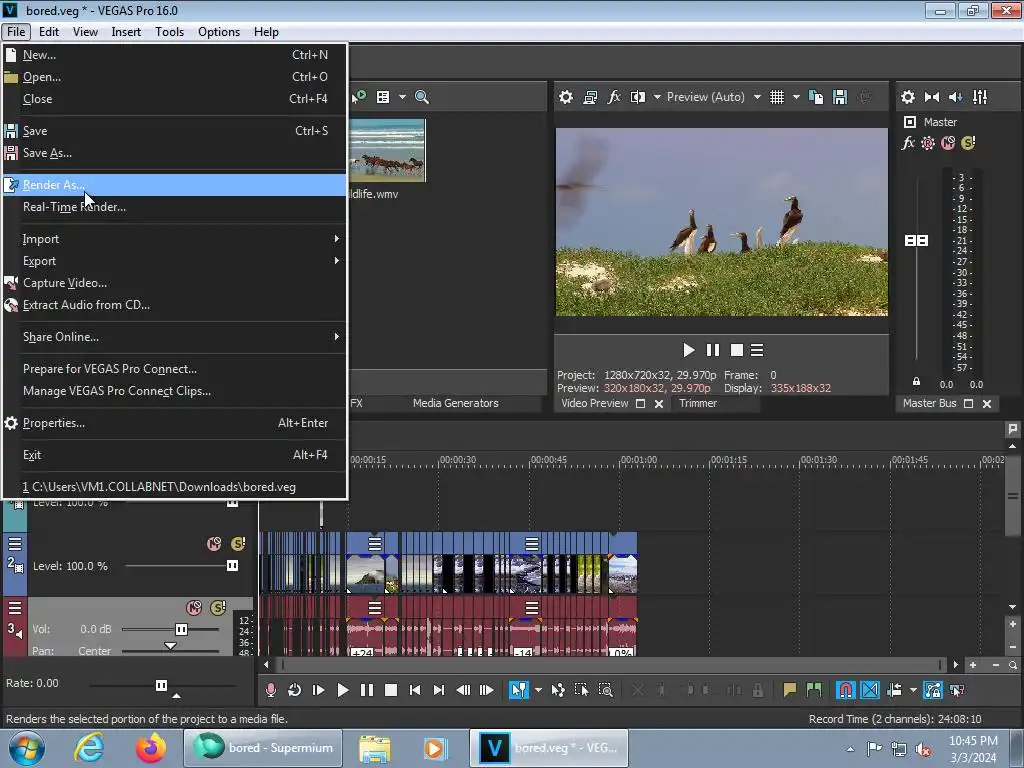Insert a marker using the transport toolbar flag icon
Screen dimensions: 1024x768
(x=790, y=690)
